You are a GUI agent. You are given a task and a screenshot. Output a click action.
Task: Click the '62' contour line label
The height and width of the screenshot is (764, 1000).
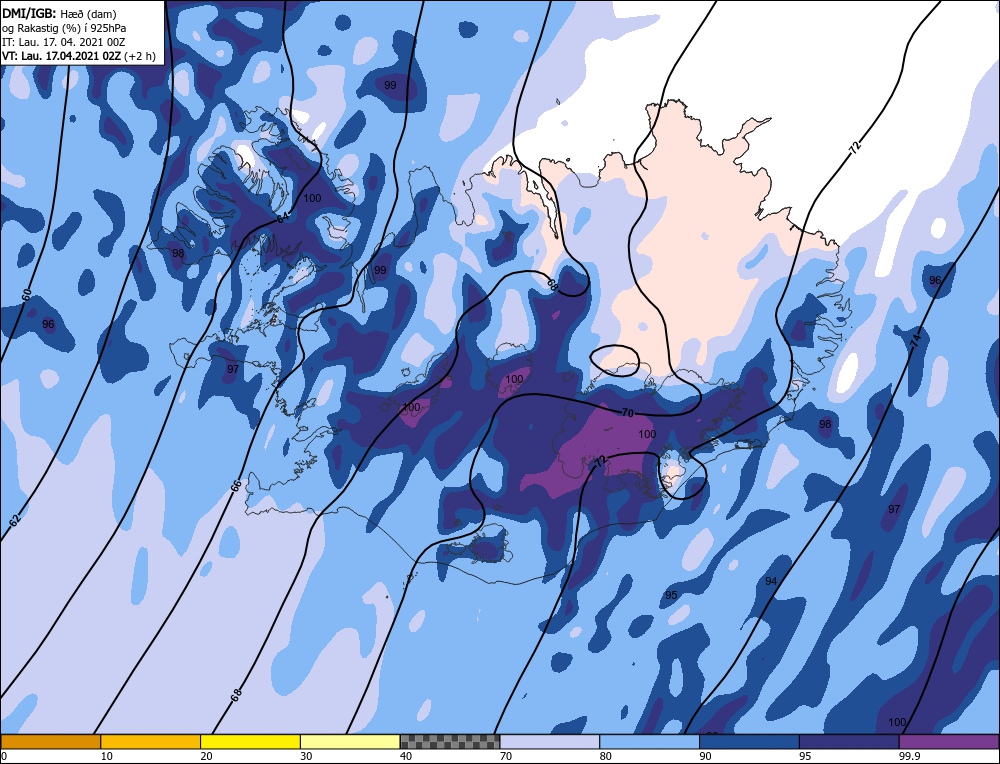point(15,519)
